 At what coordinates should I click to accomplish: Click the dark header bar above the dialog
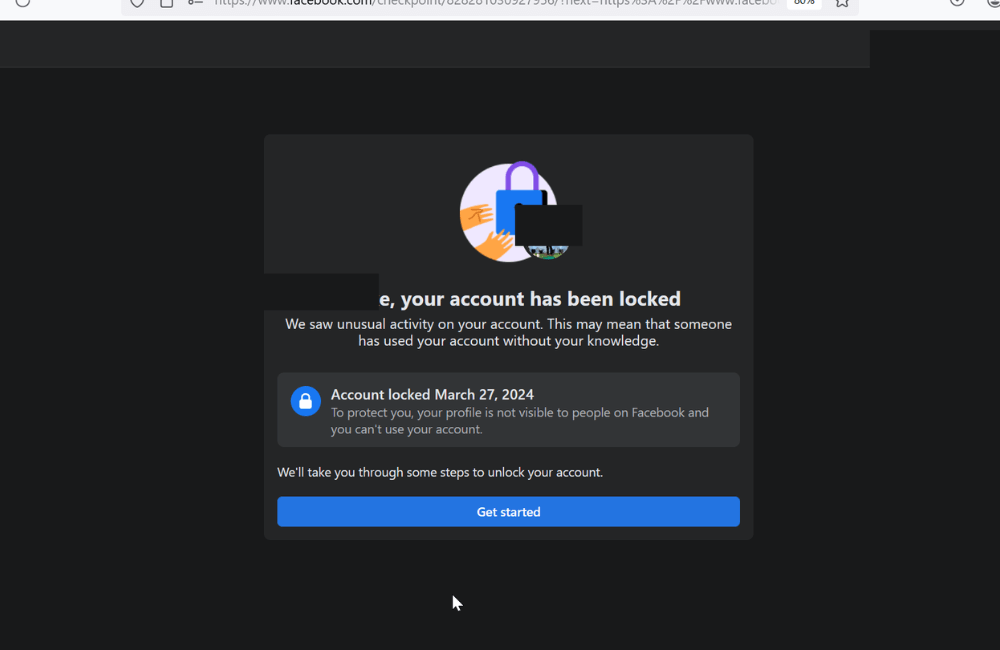[435, 45]
